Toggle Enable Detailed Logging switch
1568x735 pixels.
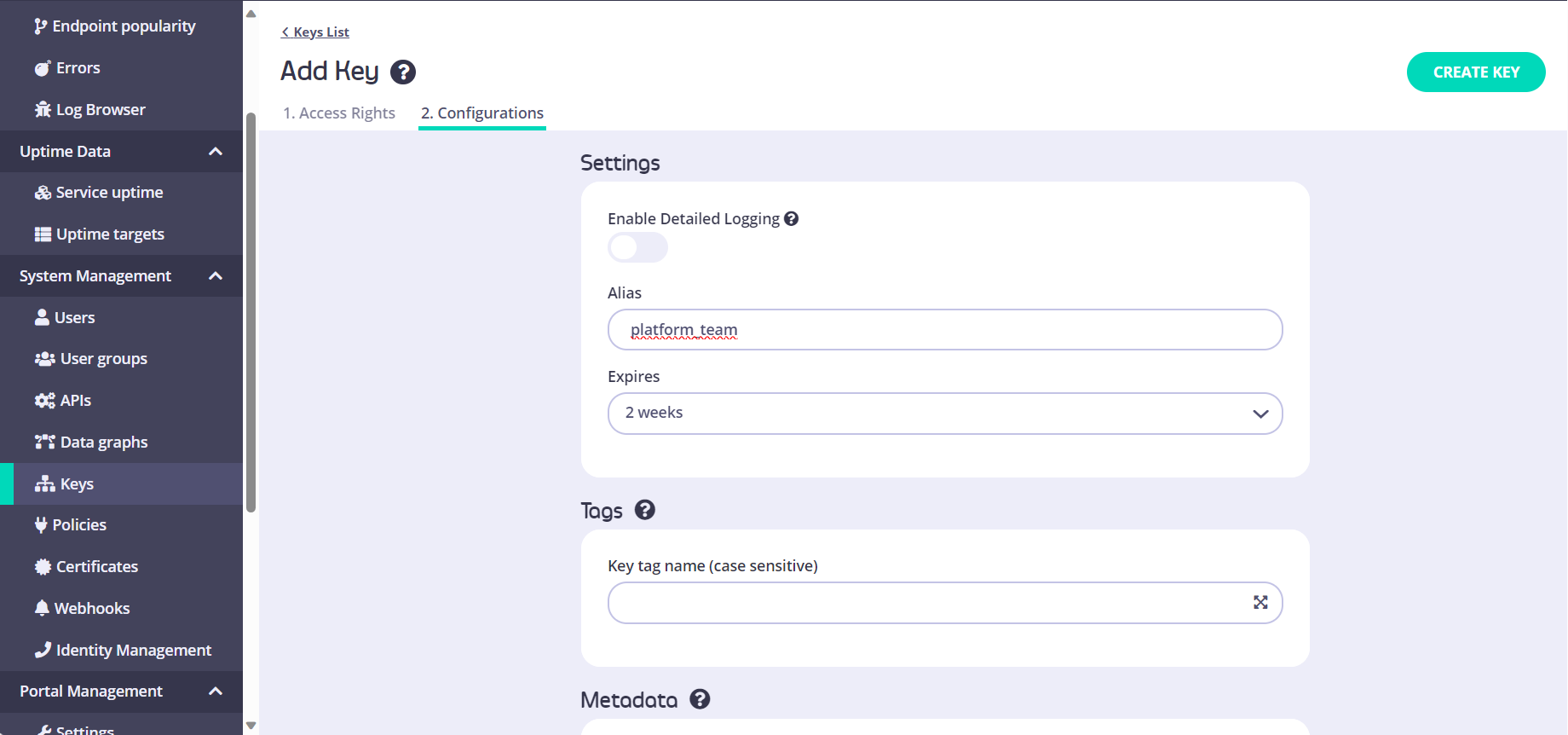pos(637,248)
